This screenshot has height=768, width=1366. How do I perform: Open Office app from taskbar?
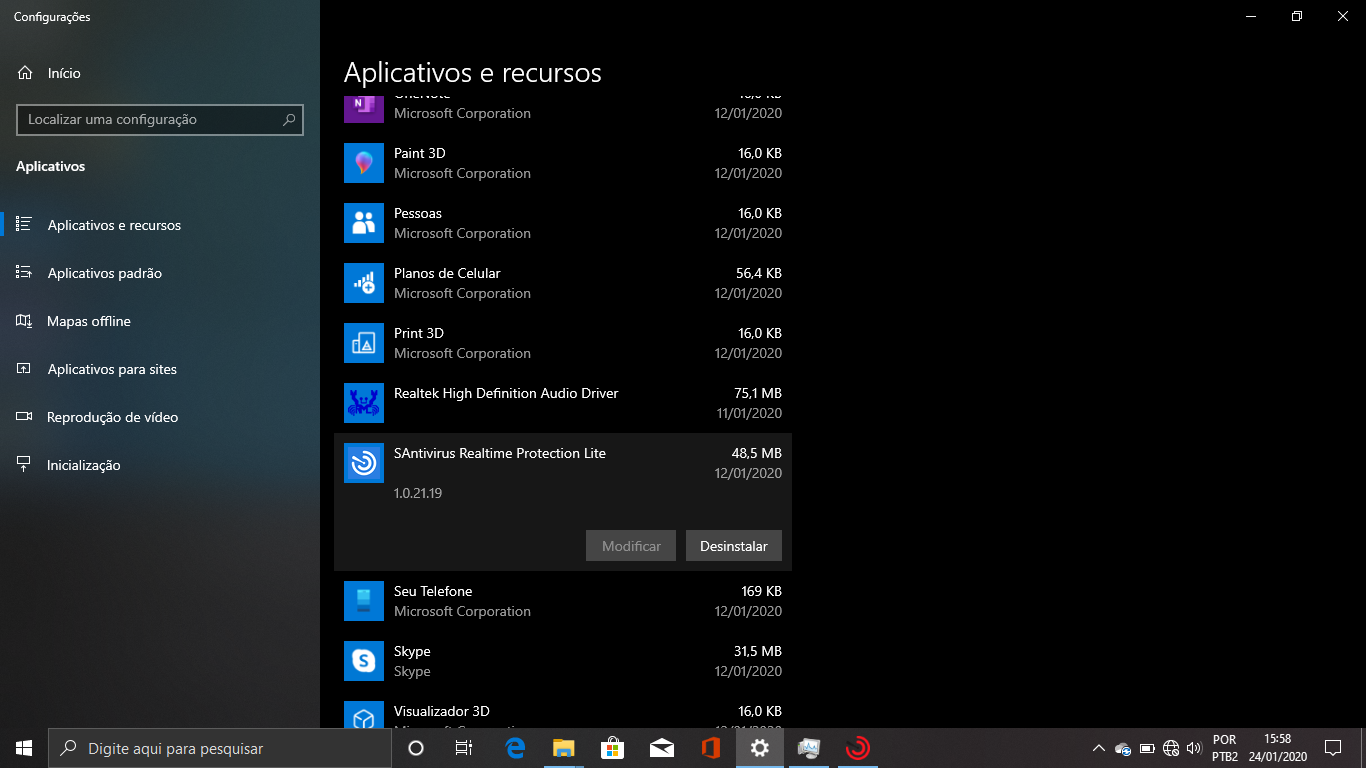coord(711,748)
